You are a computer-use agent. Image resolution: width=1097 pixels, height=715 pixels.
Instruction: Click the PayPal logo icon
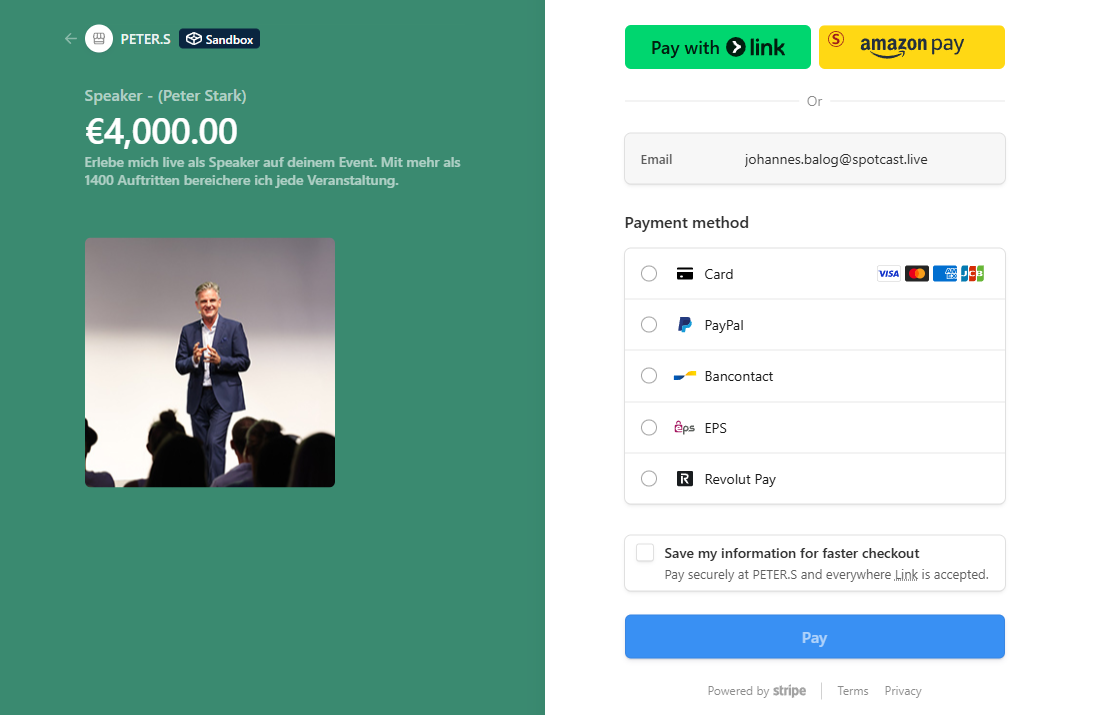pos(684,324)
